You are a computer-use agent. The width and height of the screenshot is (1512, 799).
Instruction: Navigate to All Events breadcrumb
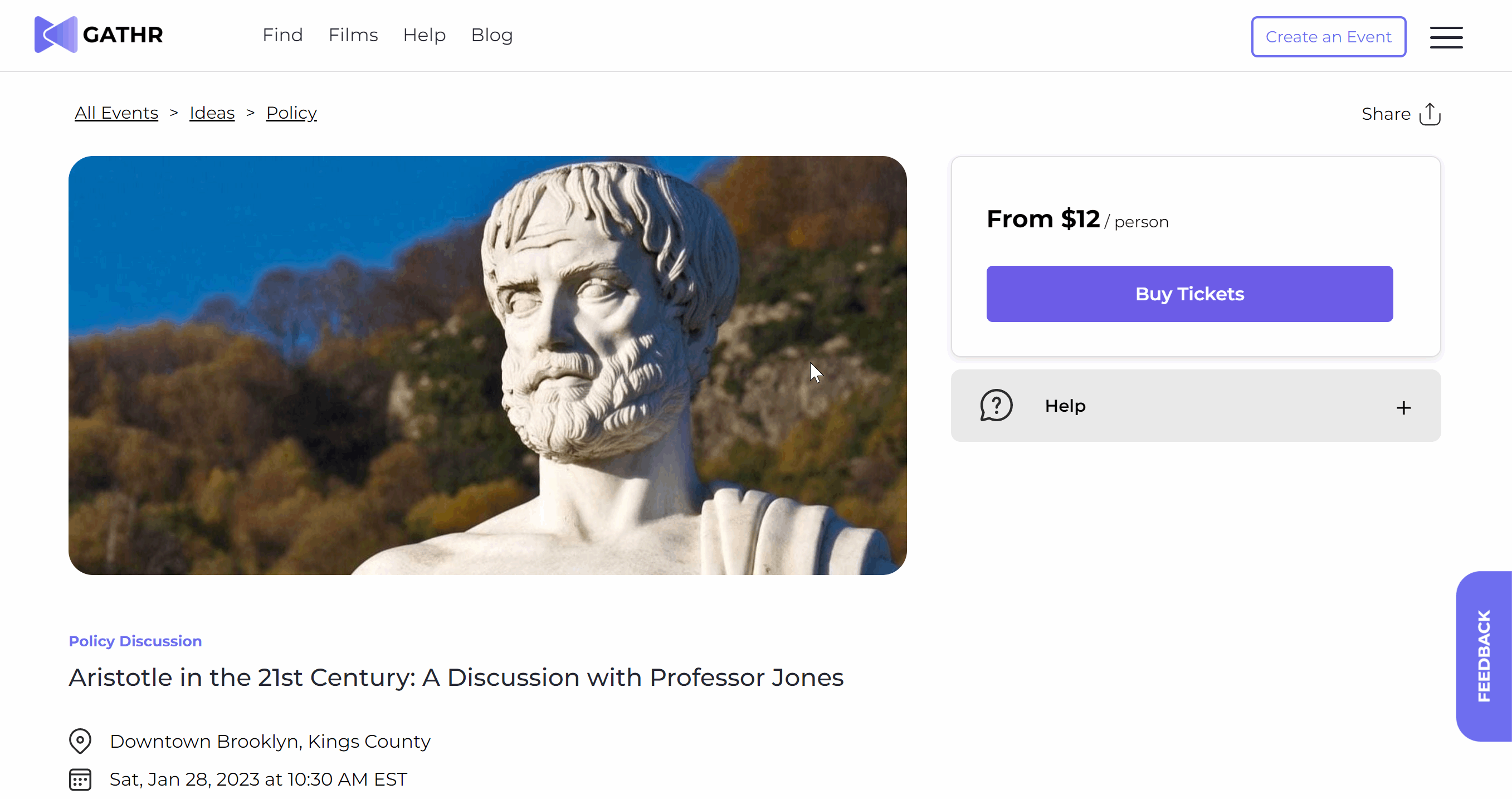116,113
